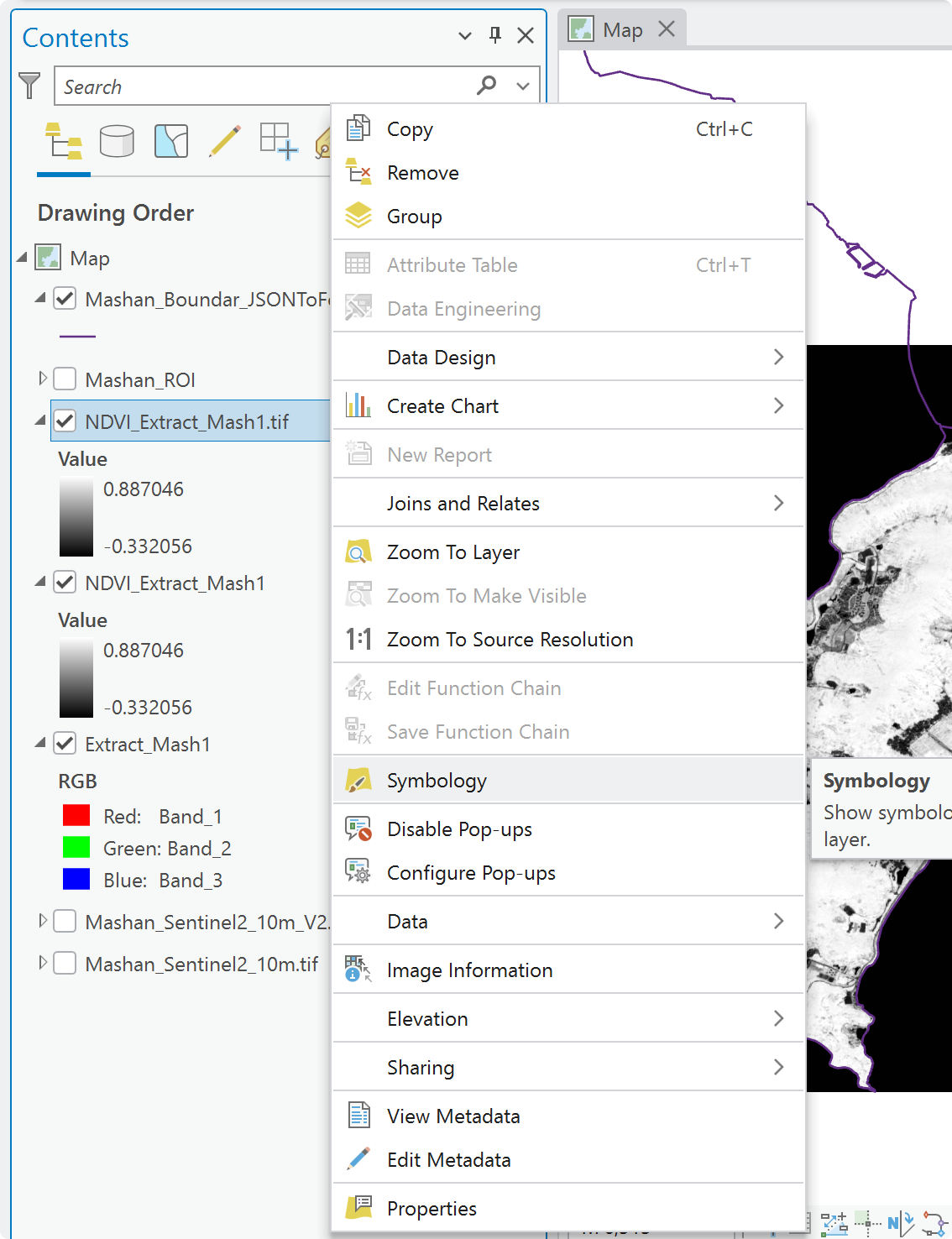
Task: Click Remove to delete the layer
Action: pos(568,173)
